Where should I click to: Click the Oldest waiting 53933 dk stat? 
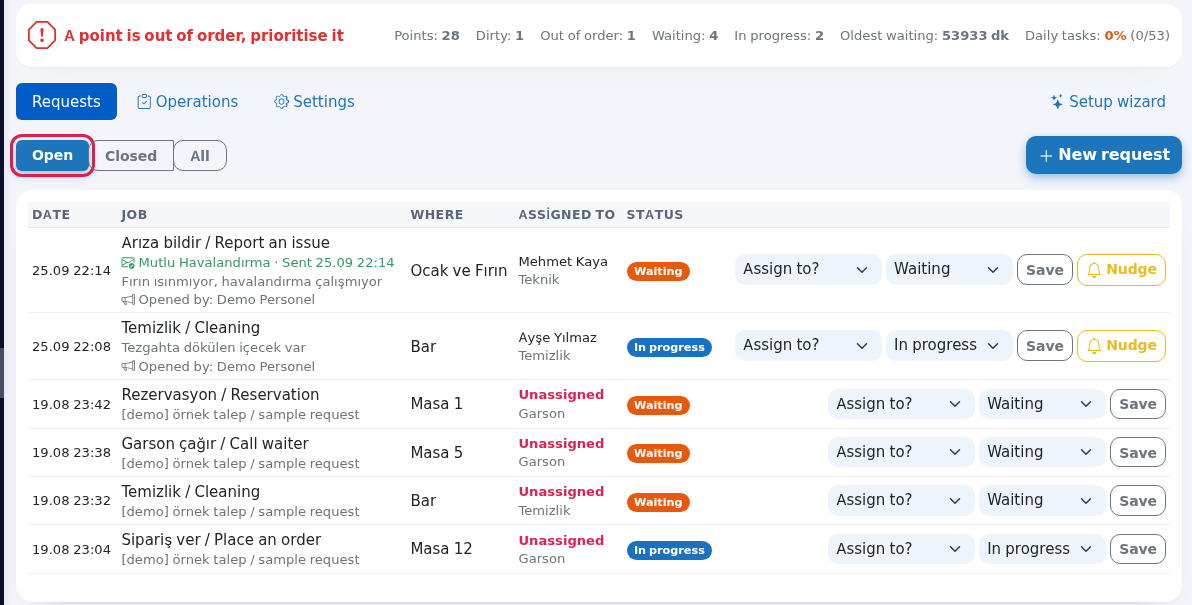tap(924, 36)
